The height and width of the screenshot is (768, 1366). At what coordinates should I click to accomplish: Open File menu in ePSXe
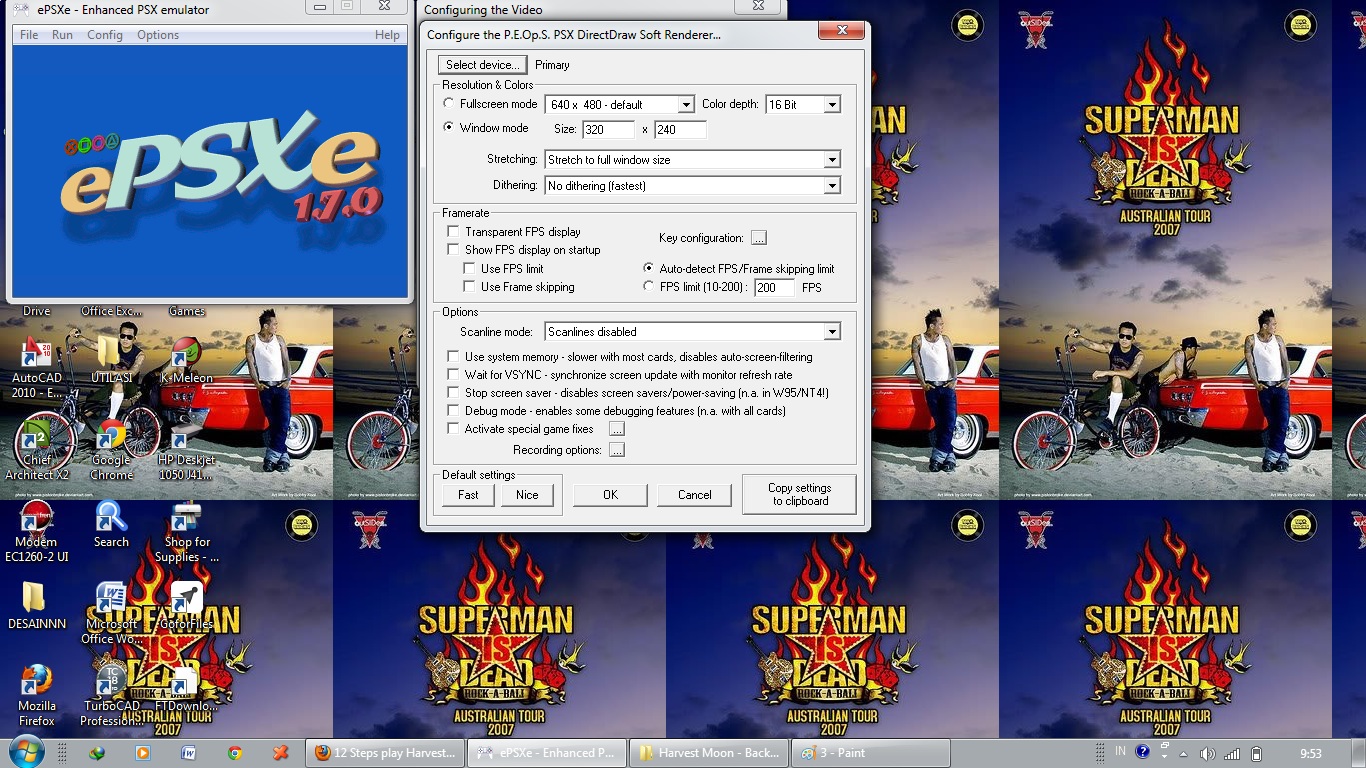pyautogui.click(x=29, y=35)
